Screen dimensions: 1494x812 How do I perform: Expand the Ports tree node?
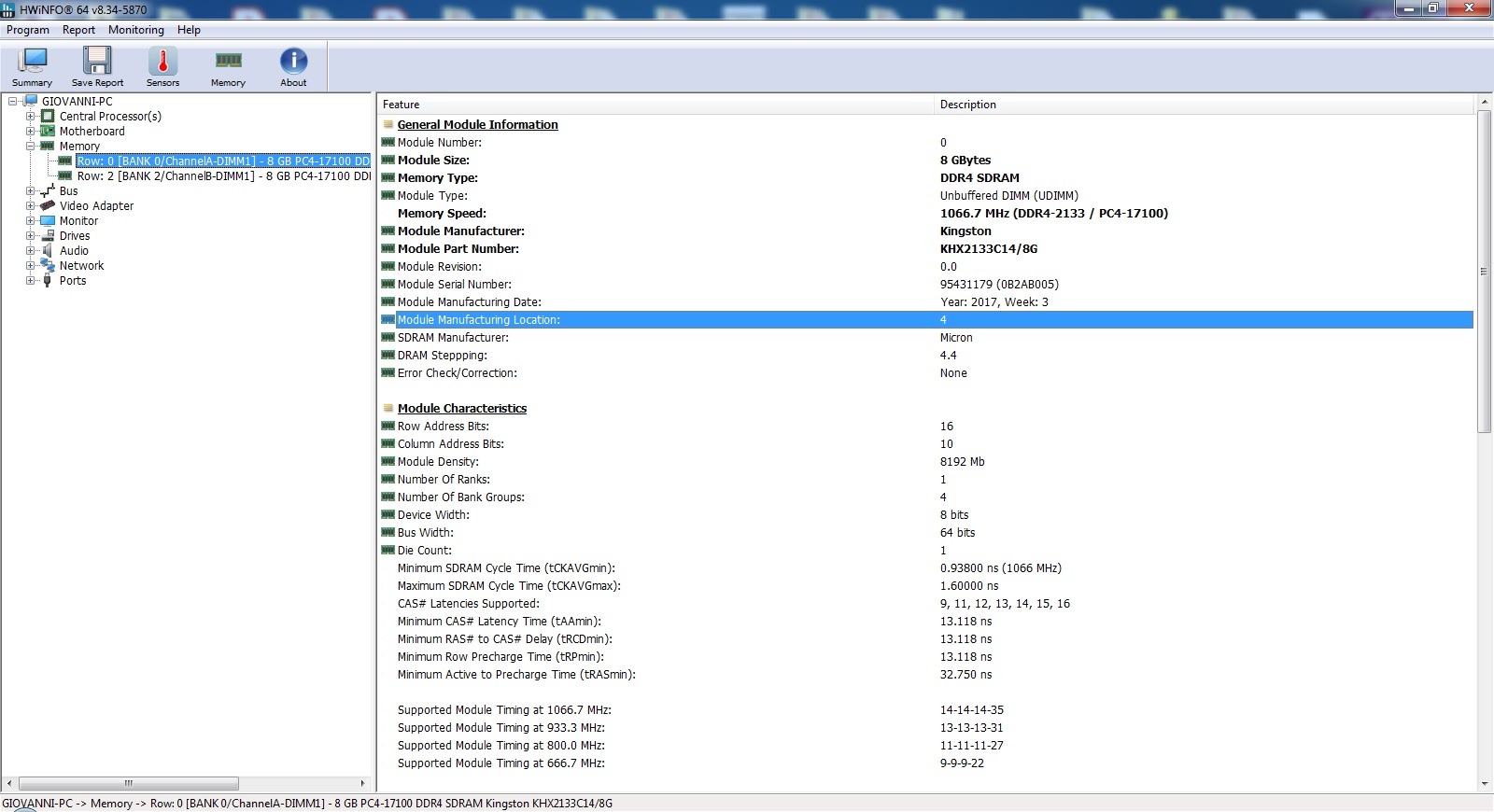(30, 280)
